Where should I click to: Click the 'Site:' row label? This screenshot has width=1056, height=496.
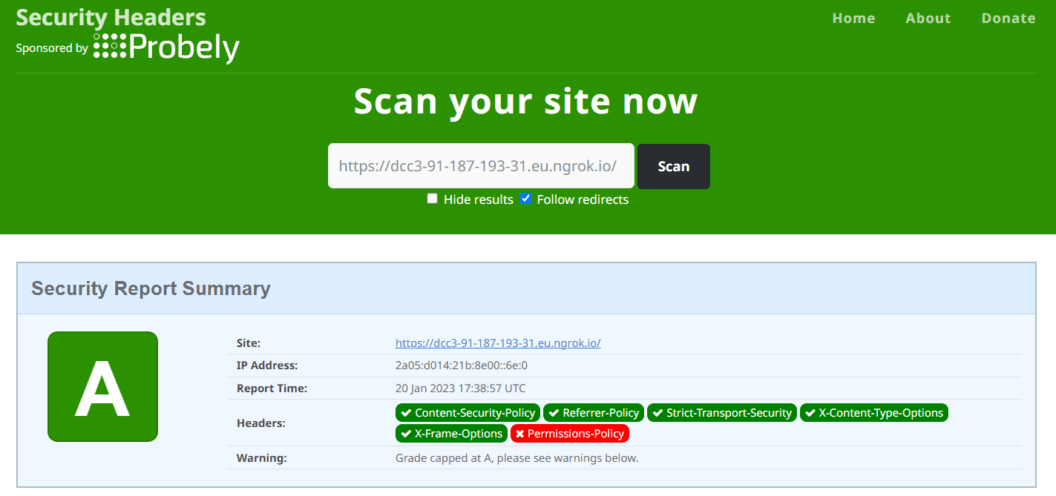click(248, 343)
